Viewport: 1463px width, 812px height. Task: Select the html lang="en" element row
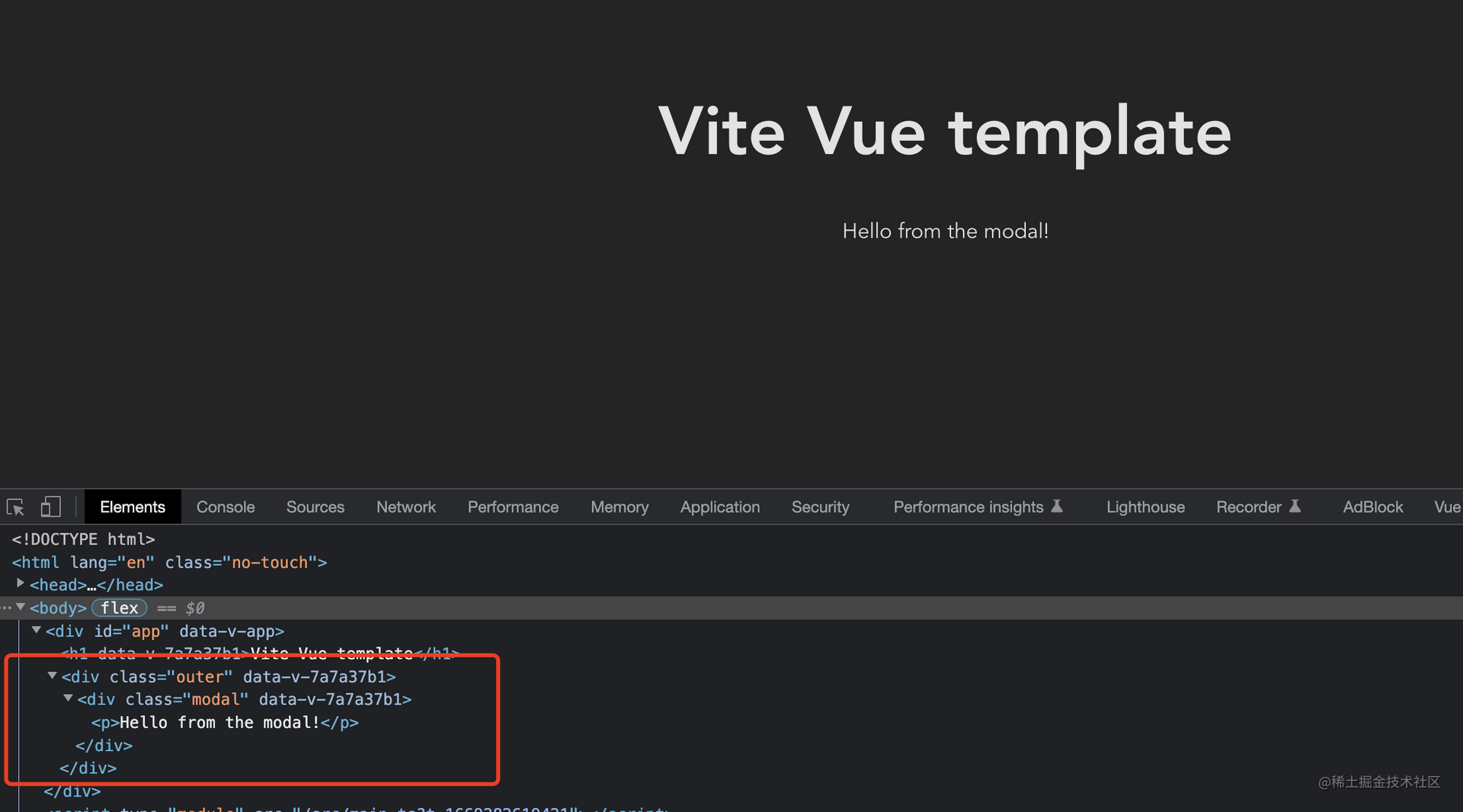coord(169,562)
